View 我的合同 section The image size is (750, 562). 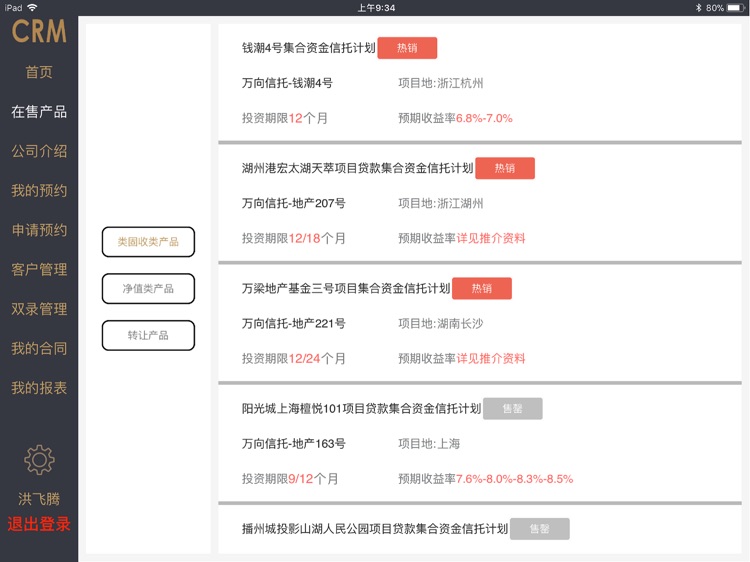click(39, 348)
